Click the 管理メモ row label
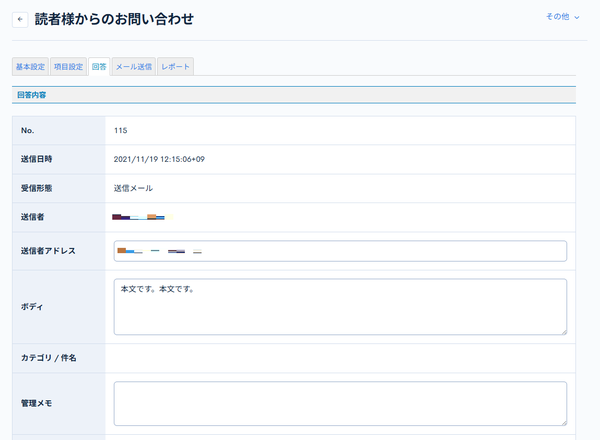This screenshot has width=600, height=440. (36, 403)
